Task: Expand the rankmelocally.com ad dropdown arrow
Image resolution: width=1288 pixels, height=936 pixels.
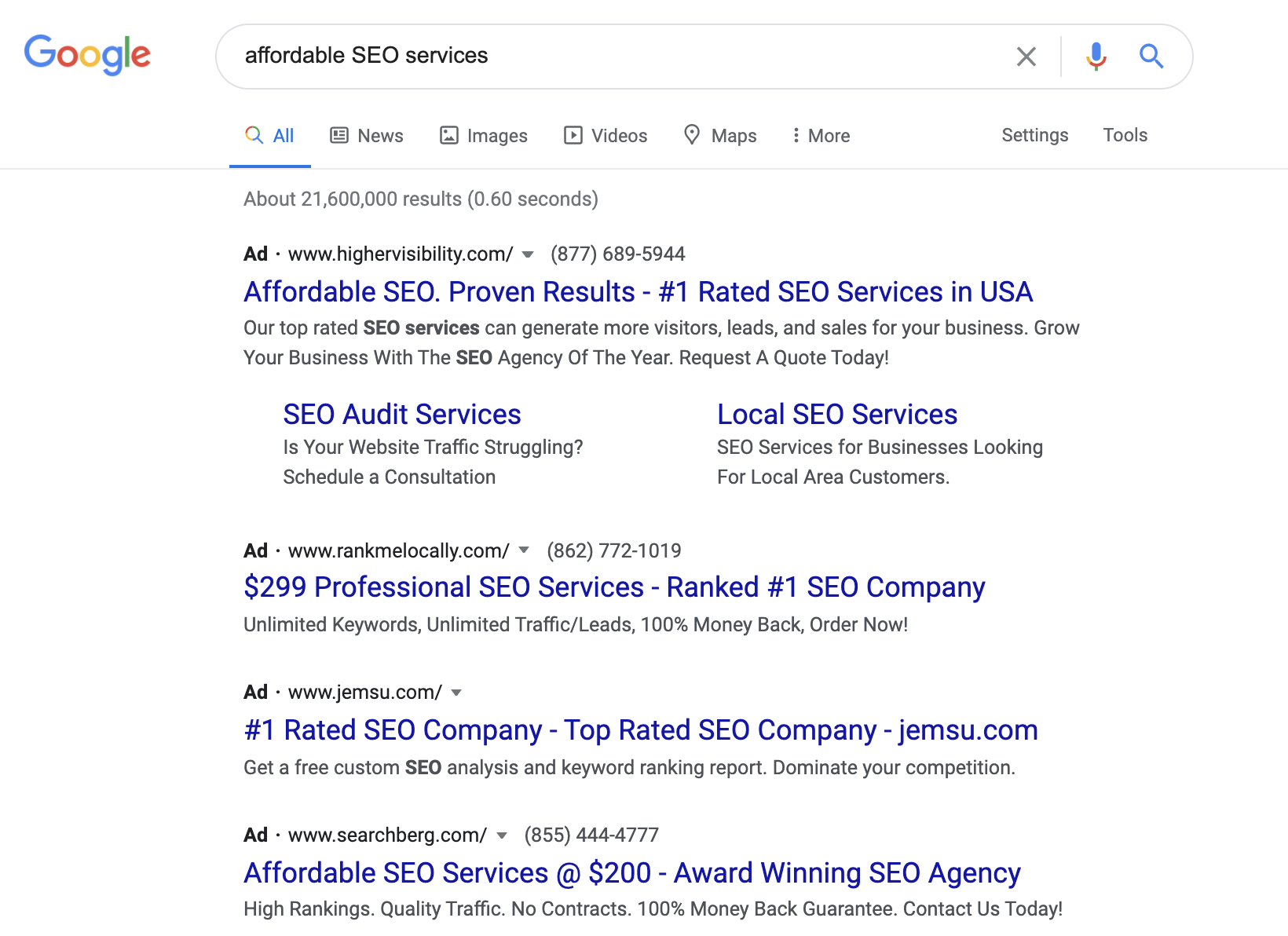Action: 524,550
